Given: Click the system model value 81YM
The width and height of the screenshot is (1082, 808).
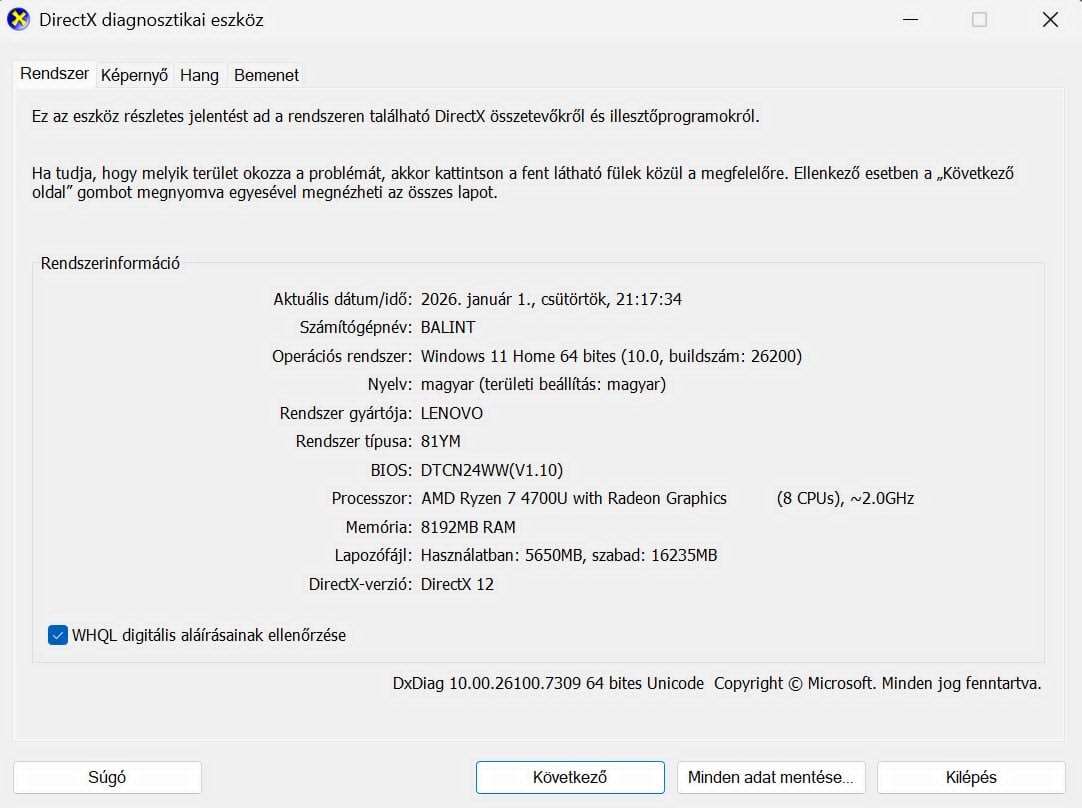Looking at the screenshot, I should click(x=440, y=442).
